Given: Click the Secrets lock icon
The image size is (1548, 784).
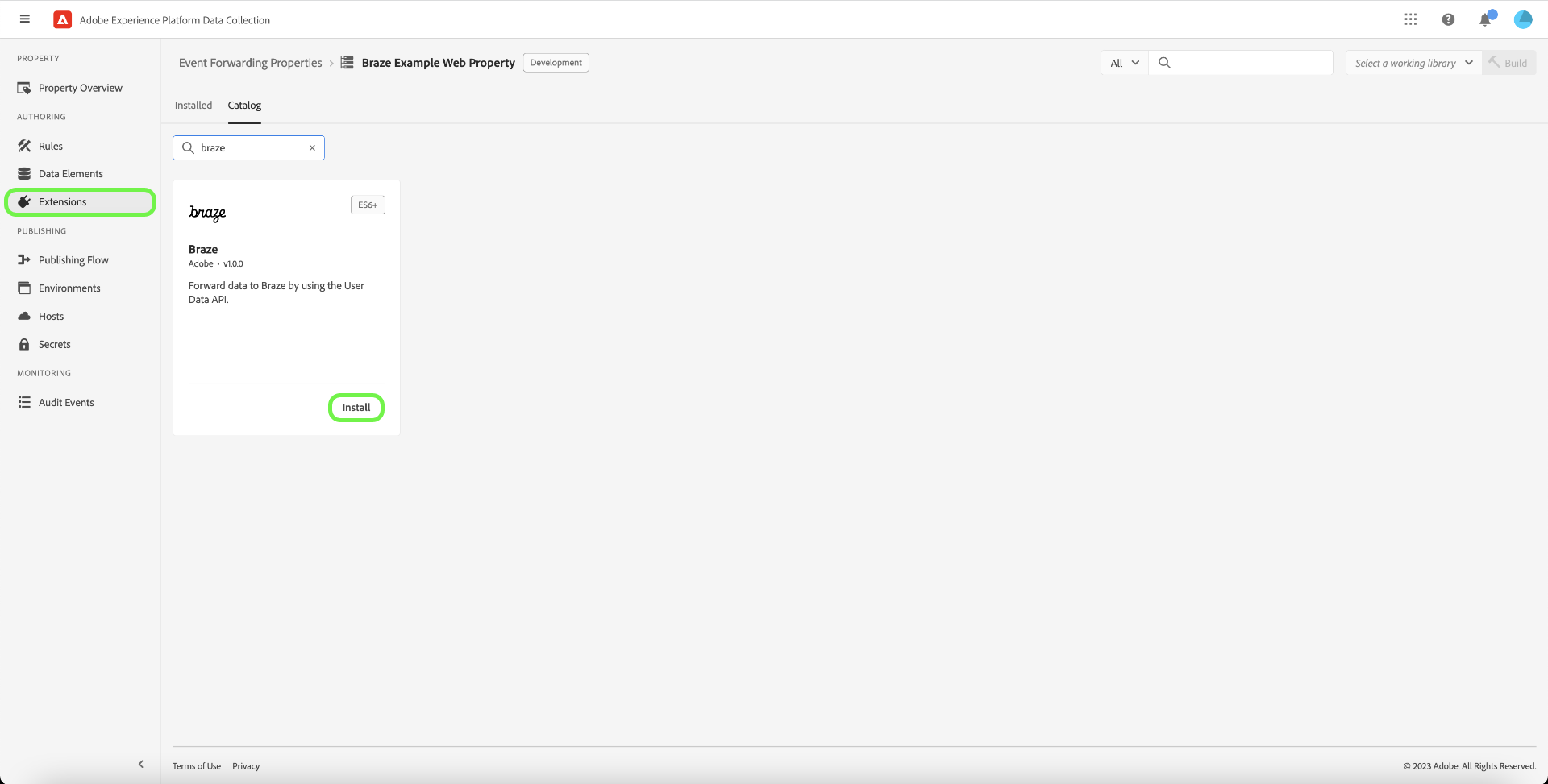Looking at the screenshot, I should (x=24, y=345).
